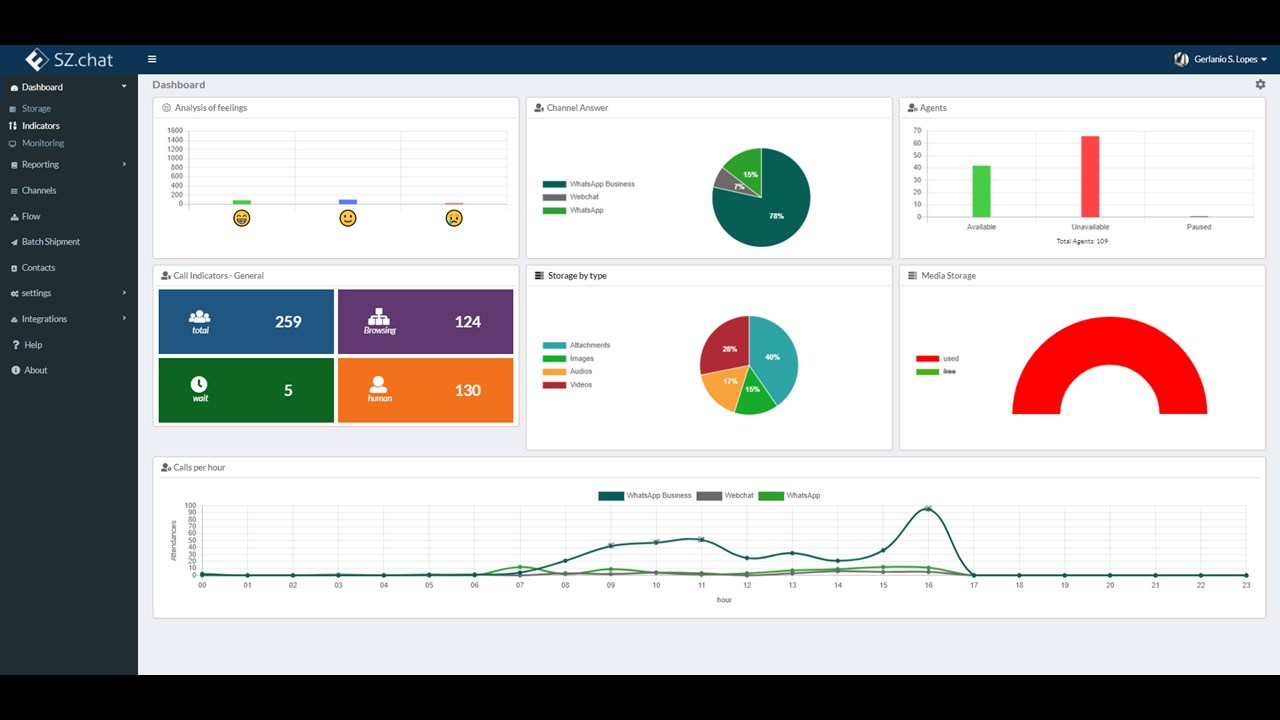Expand the settings submenu
The height and width of the screenshot is (720, 1280).
point(124,293)
